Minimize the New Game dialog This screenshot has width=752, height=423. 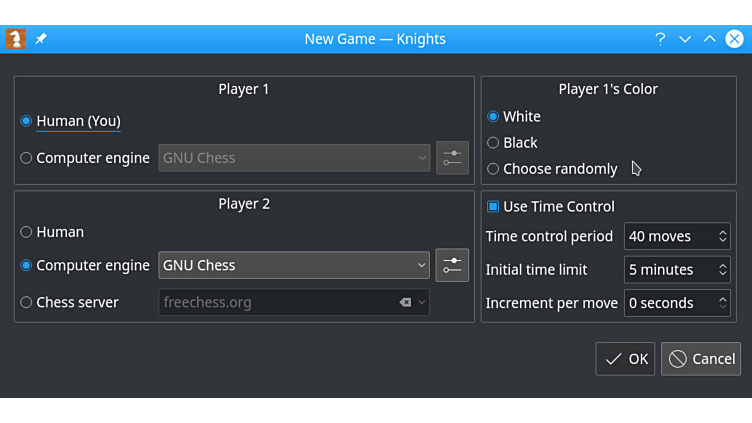pos(685,39)
